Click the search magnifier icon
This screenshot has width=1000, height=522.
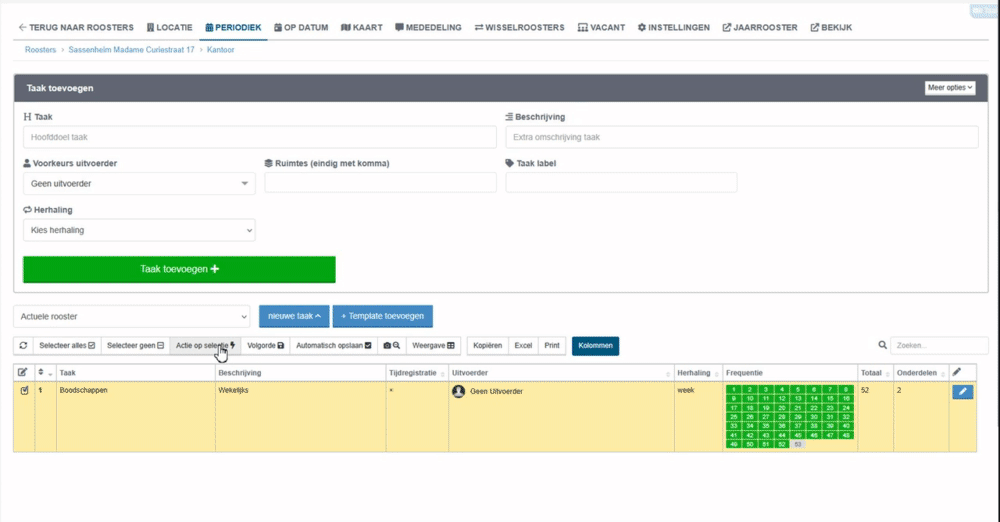[x=881, y=345]
